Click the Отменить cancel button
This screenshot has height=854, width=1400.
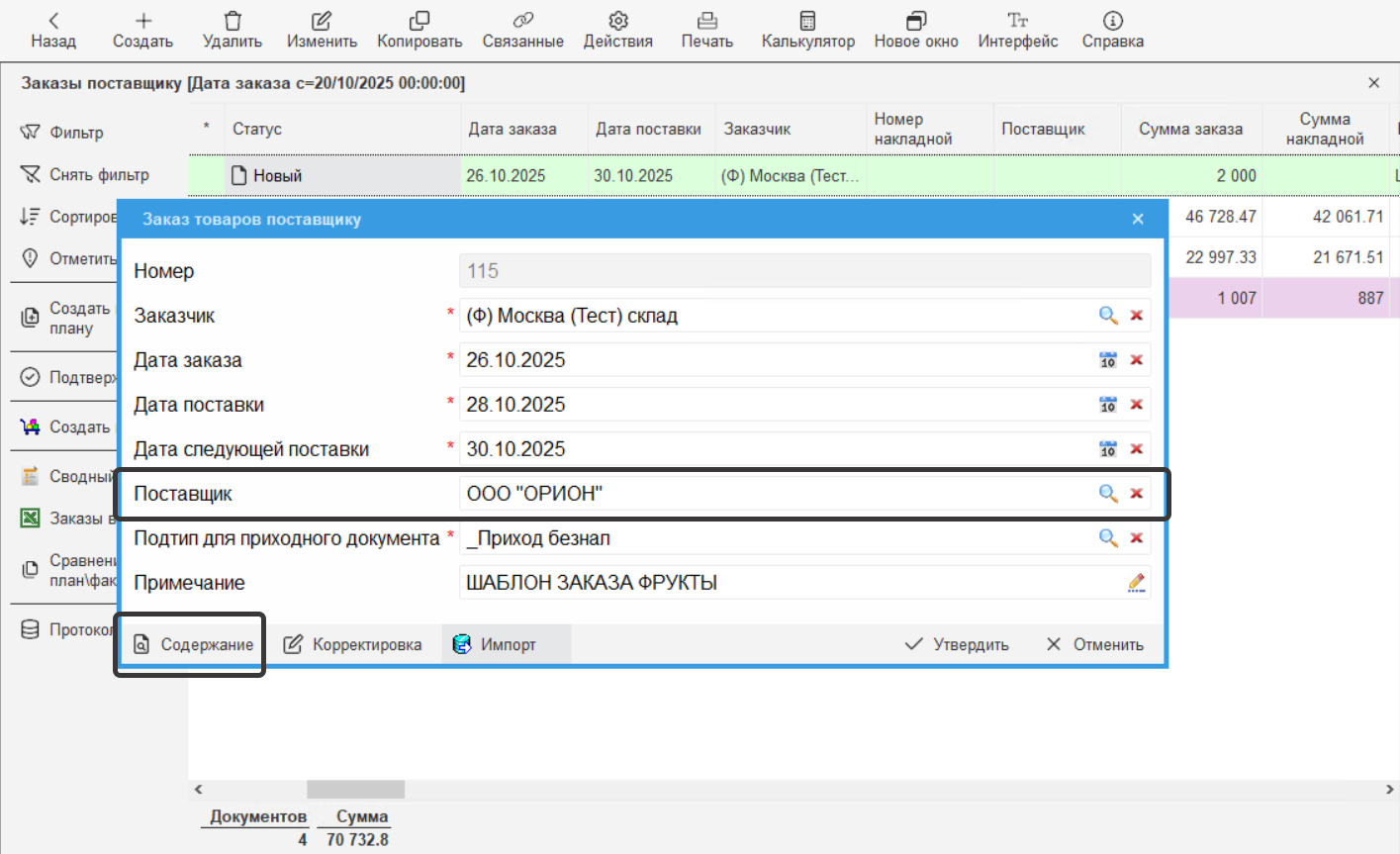pos(1095,645)
